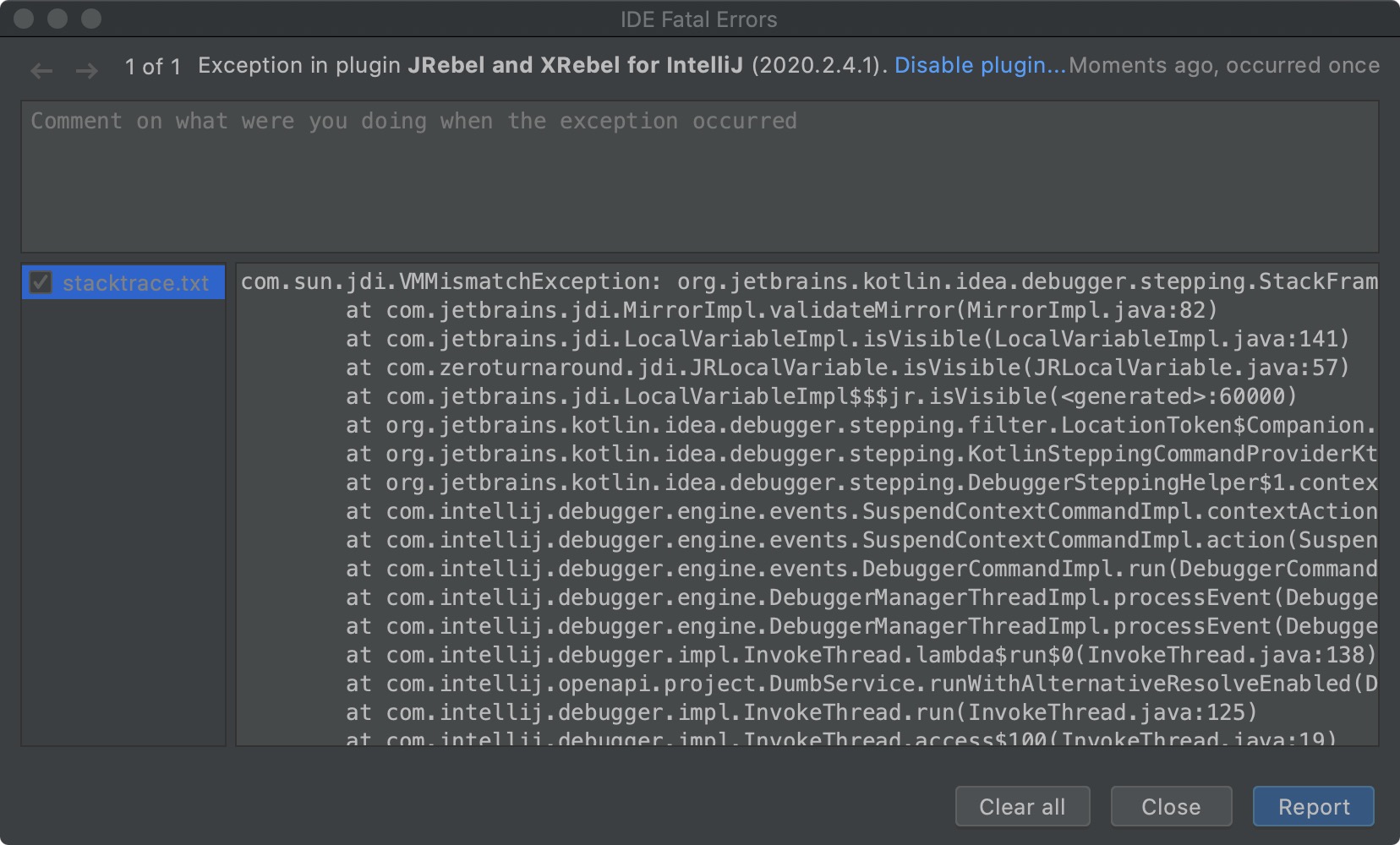1400x845 pixels.
Task: Click the JRLocalVariable.isVisible stack trace line
Action: tap(846, 368)
